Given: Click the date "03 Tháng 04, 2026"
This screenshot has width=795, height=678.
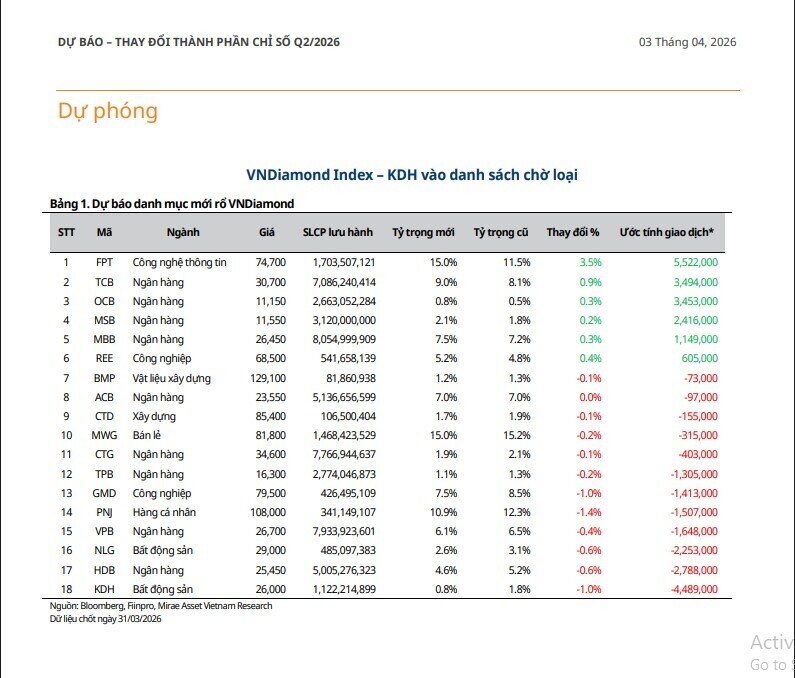Looking at the screenshot, I should pos(687,42).
